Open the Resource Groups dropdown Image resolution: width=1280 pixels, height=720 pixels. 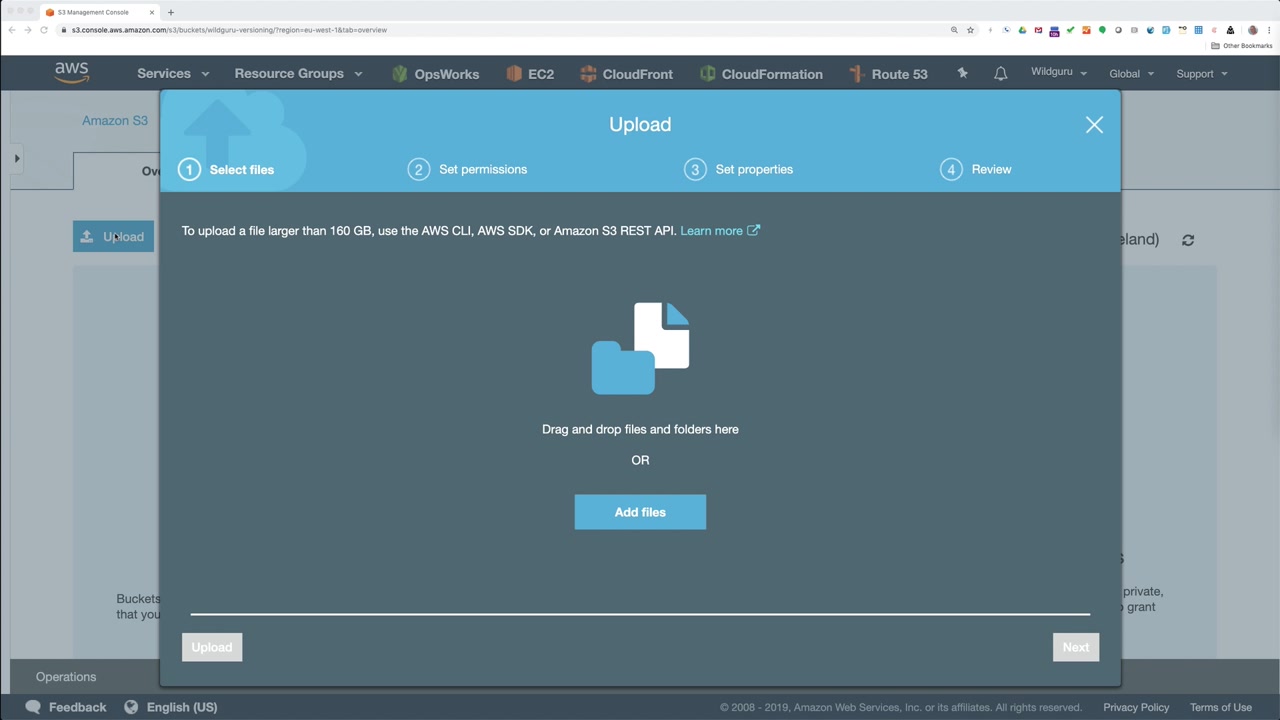point(298,74)
